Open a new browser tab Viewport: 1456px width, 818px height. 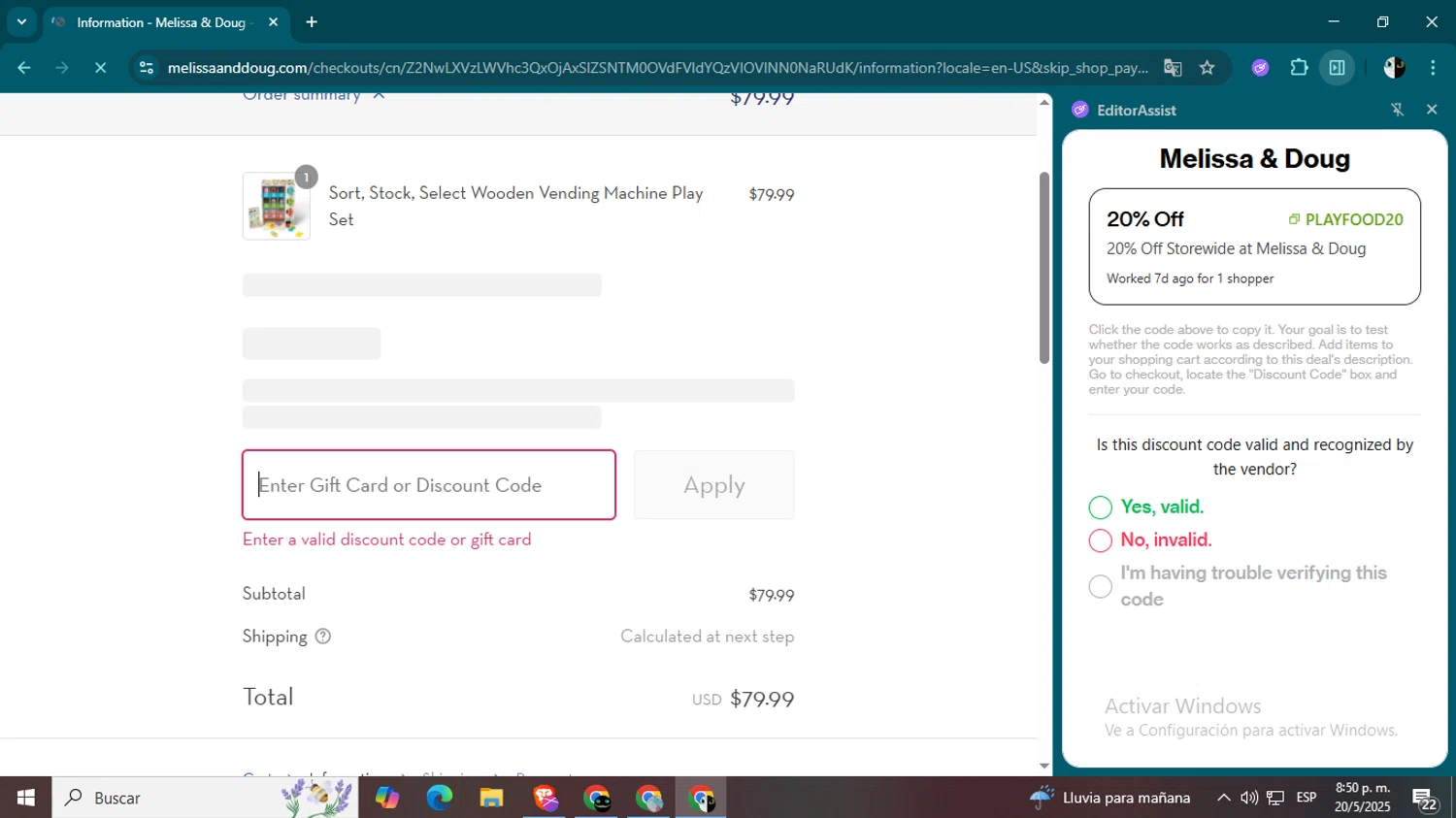tap(312, 22)
